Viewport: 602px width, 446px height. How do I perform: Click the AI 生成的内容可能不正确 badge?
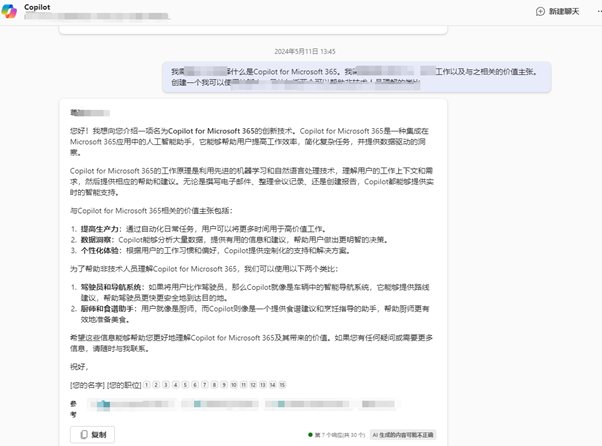403,435
